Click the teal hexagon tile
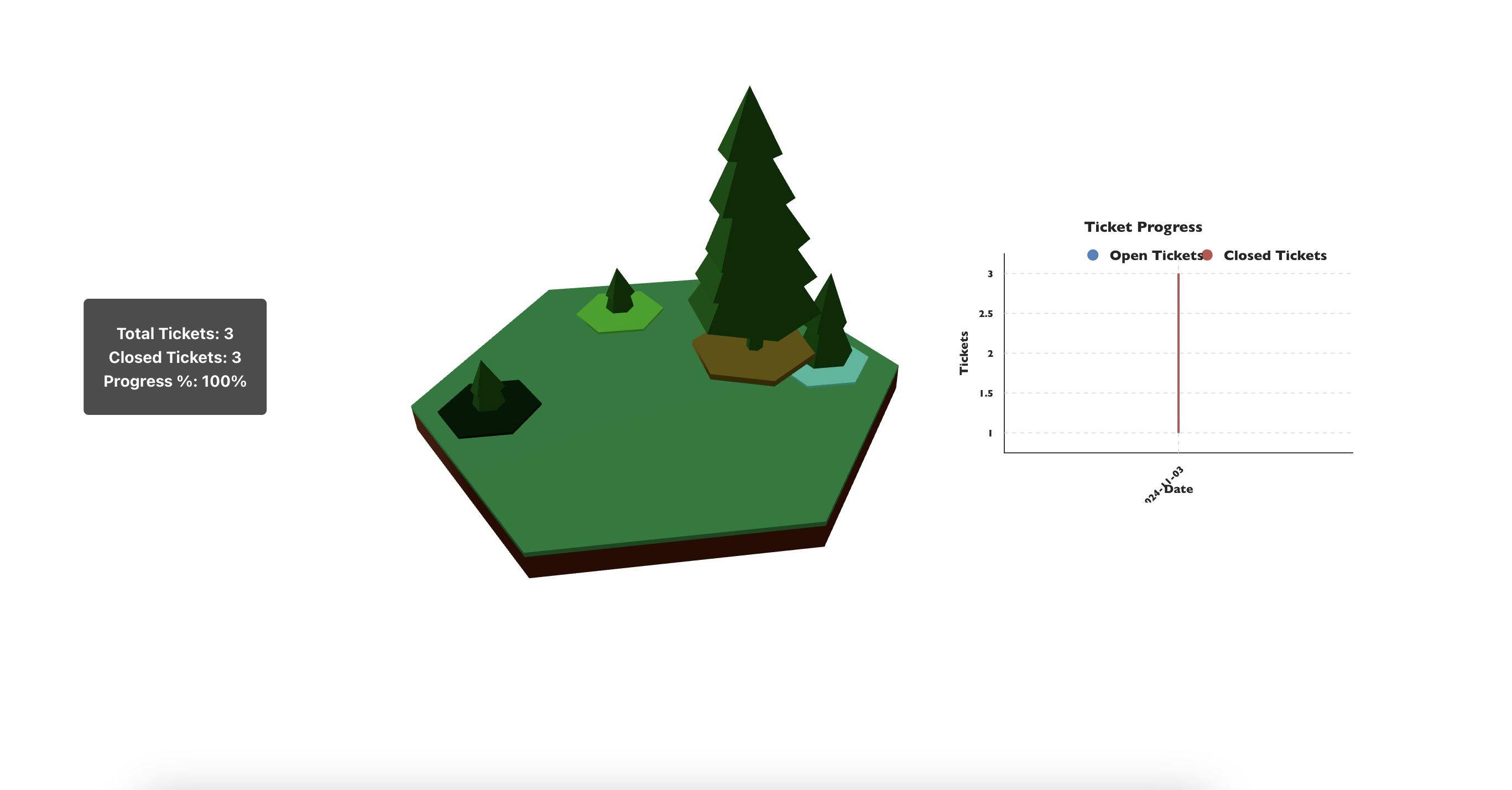Screen dimensions: 1512x790 point(833,376)
